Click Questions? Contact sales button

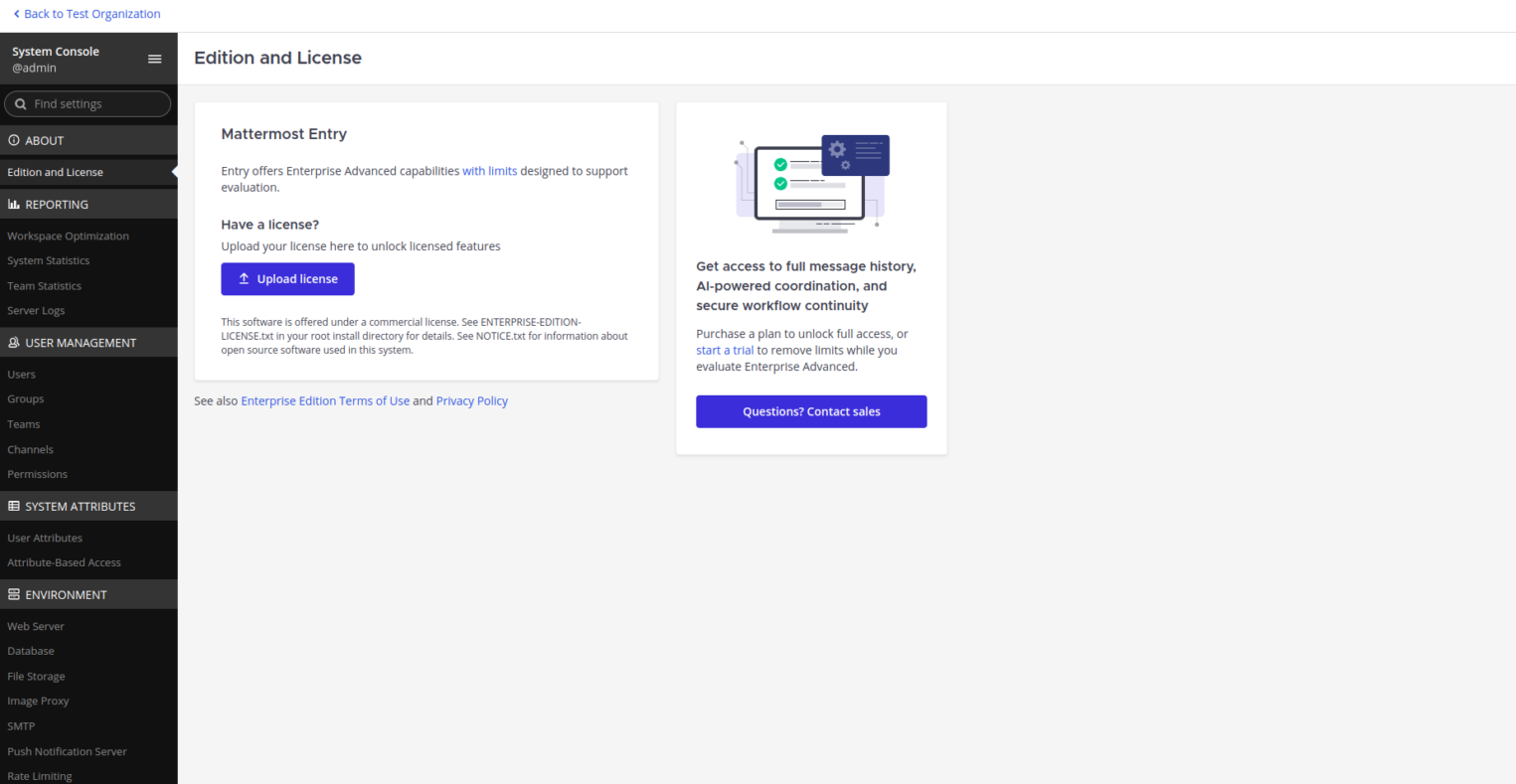pyautogui.click(x=811, y=411)
